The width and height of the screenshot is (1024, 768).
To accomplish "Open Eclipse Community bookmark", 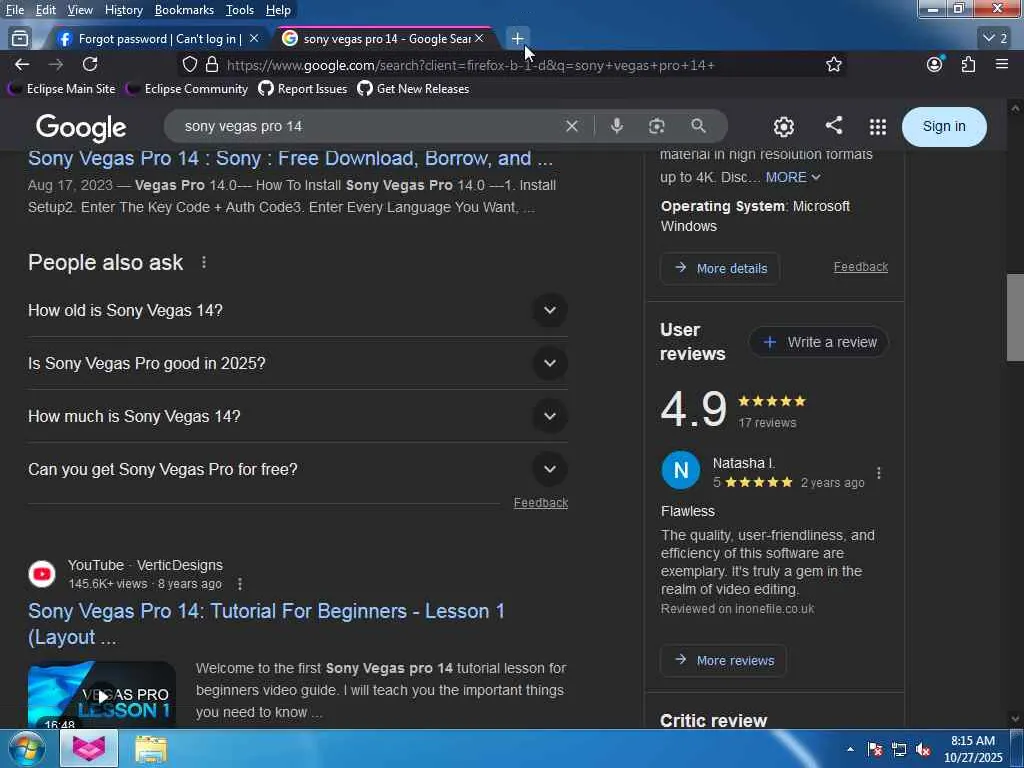I will click(187, 89).
